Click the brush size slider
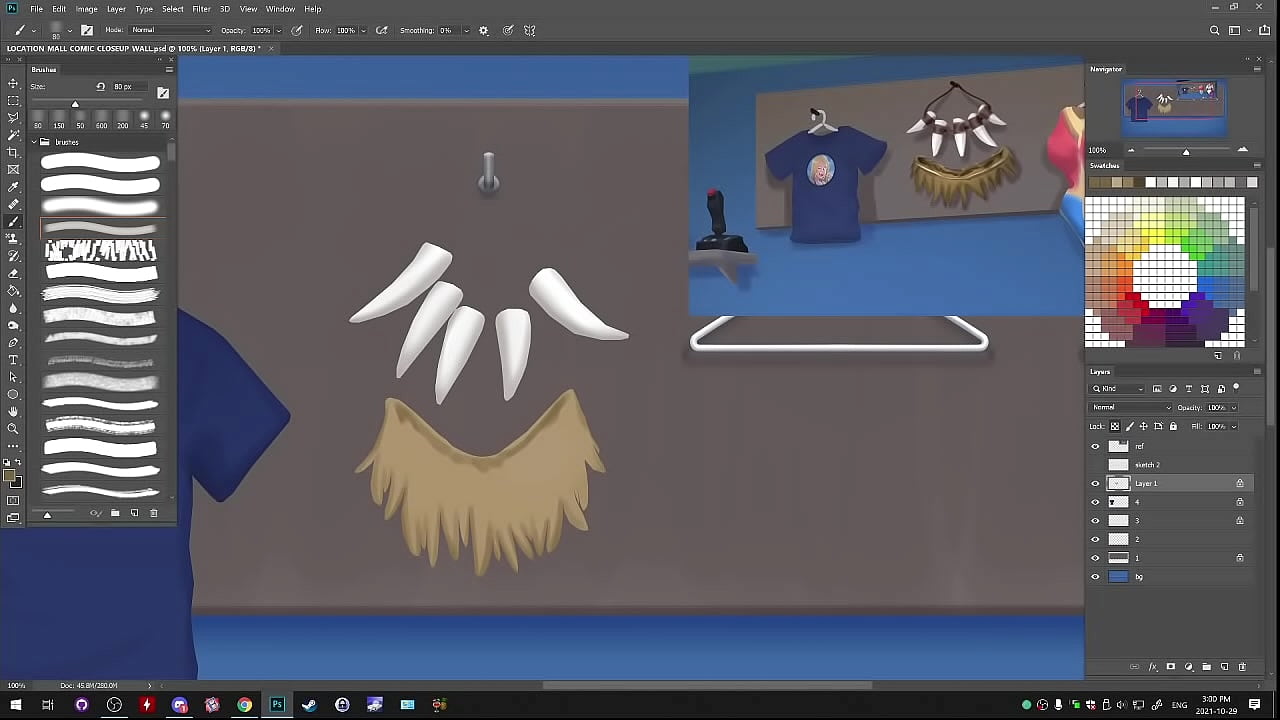1280x720 pixels. [75, 104]
